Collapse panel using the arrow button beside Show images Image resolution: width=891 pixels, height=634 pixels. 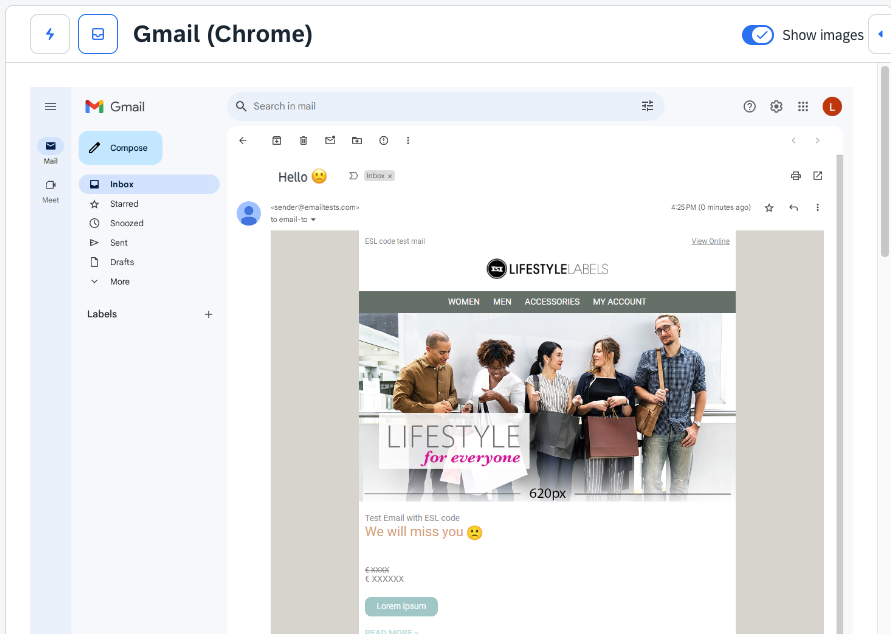coord(880,34)
